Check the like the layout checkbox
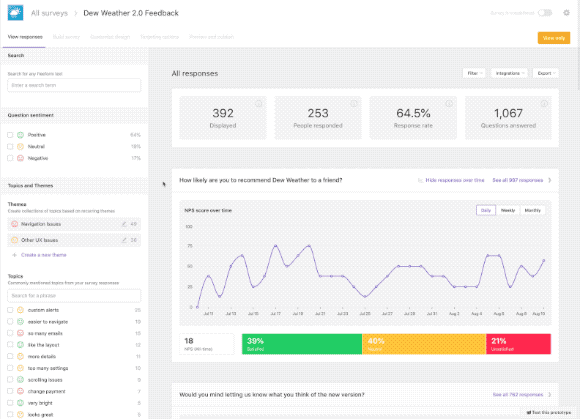This screenshot has height=419, width=580. 10,345
